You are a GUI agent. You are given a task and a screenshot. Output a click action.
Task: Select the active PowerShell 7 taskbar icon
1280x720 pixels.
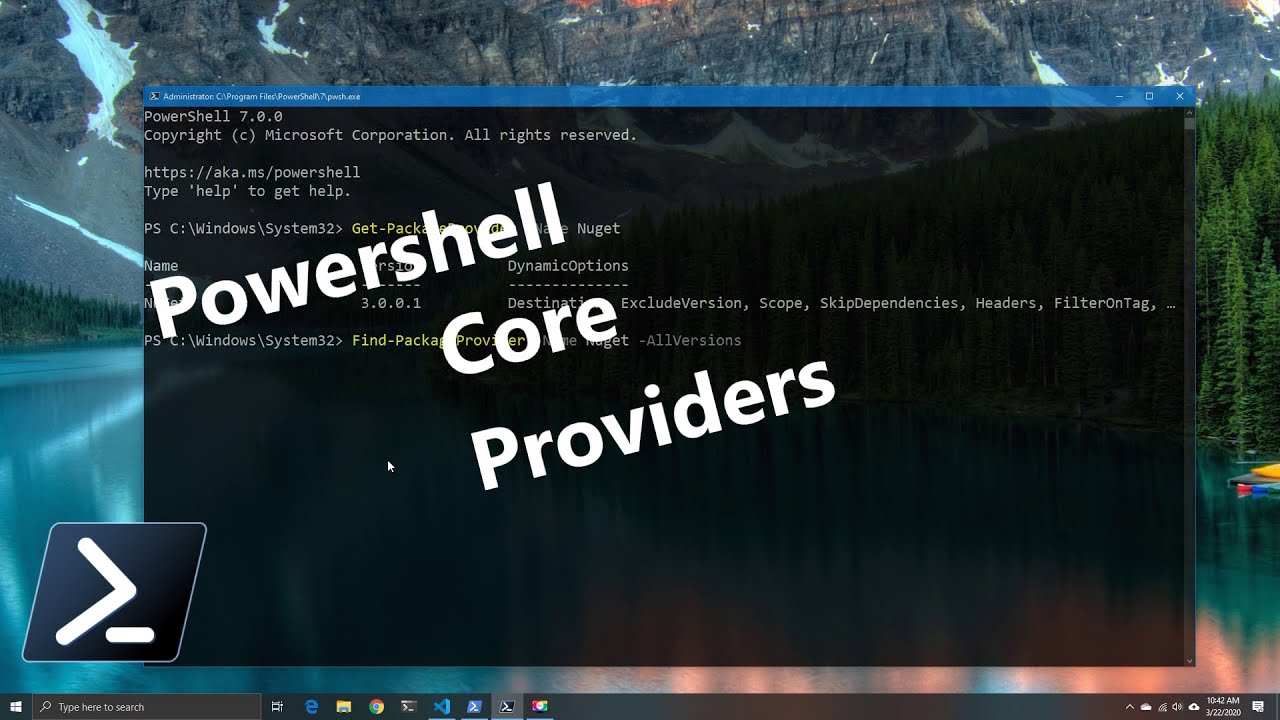[x=507, y=707]
